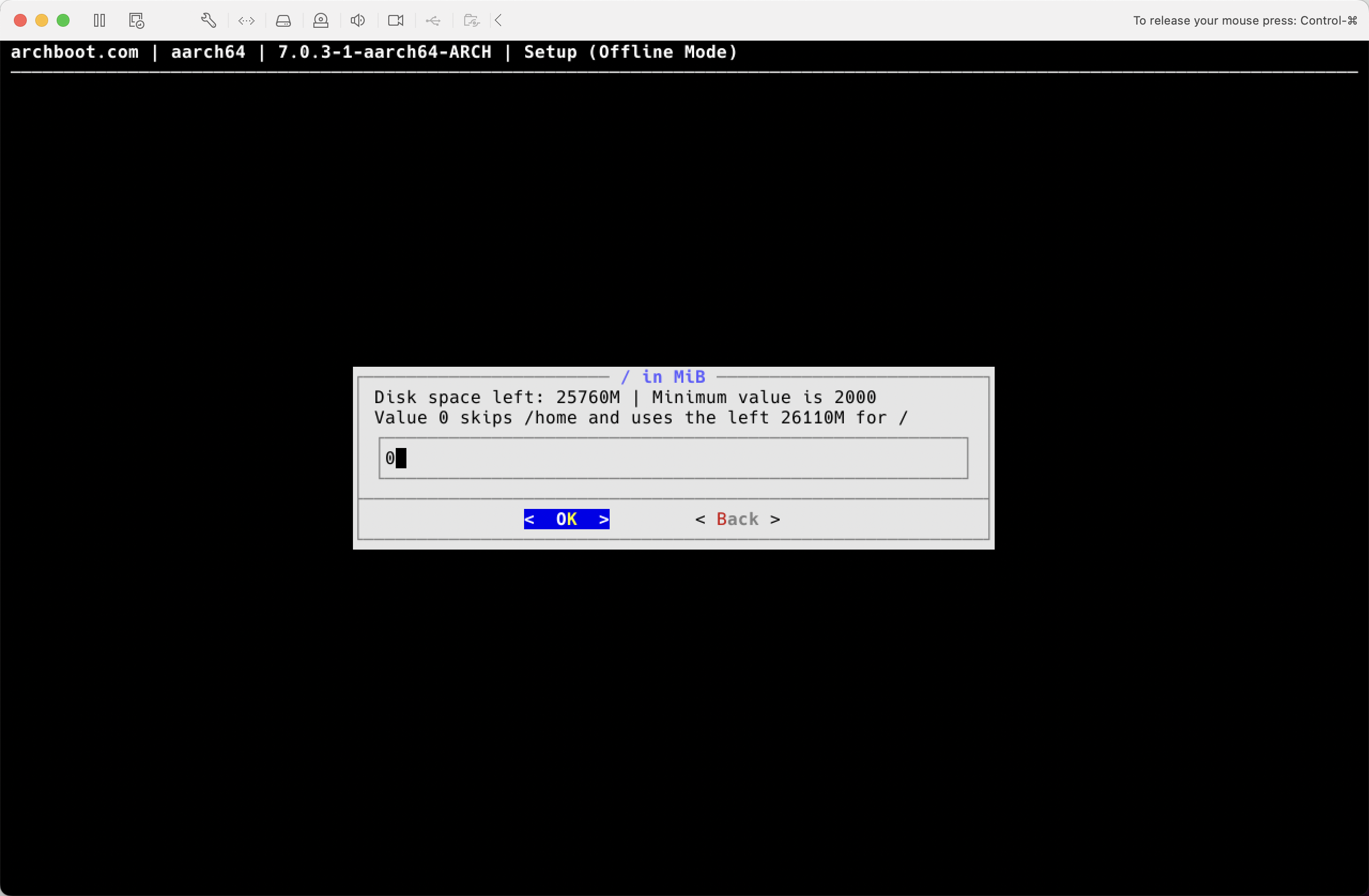Click the camera device icon
The width and height of the screenshot is (1369, 896).
pyautogui.click(x=396, y=21)
